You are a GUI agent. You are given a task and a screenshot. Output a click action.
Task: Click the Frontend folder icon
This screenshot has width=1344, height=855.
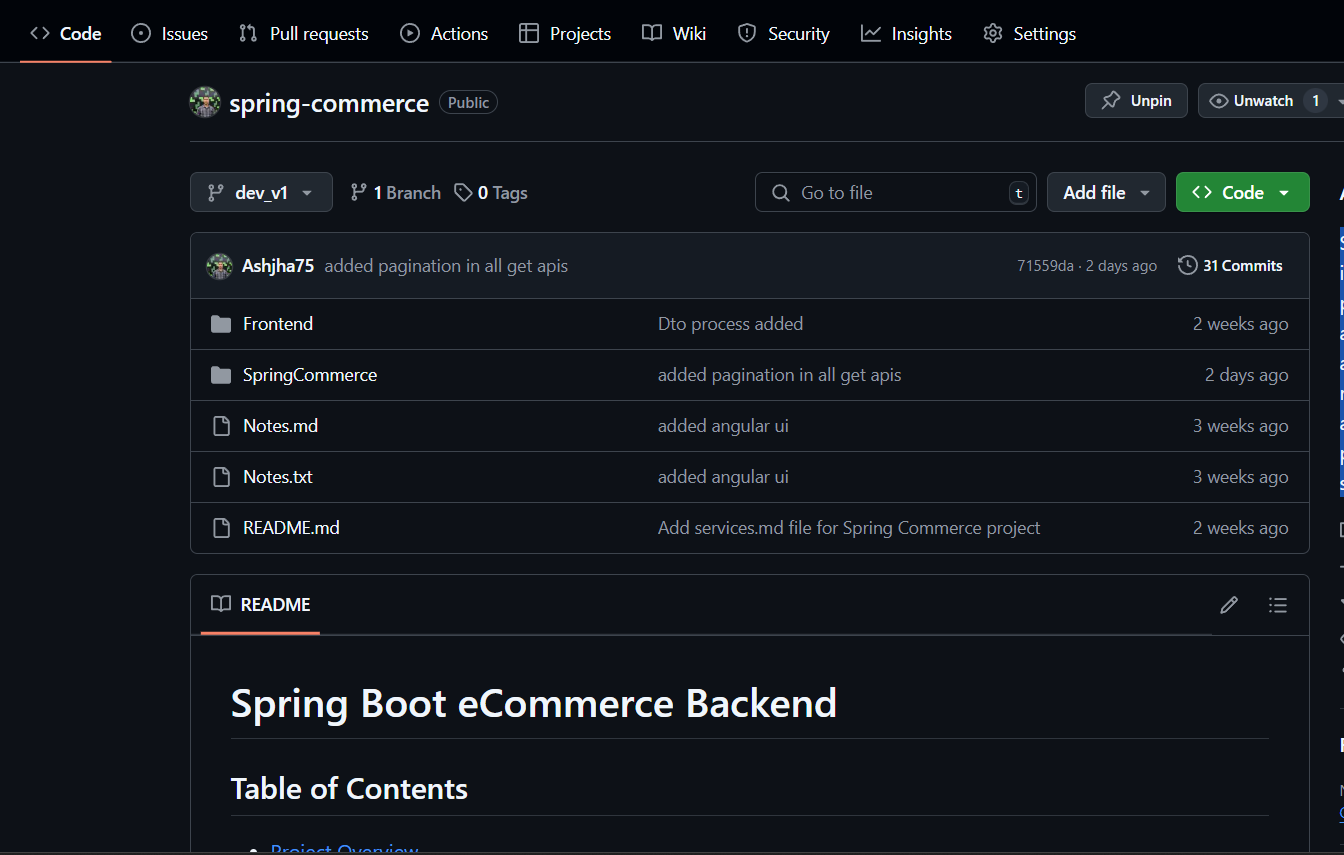(221, 324)
